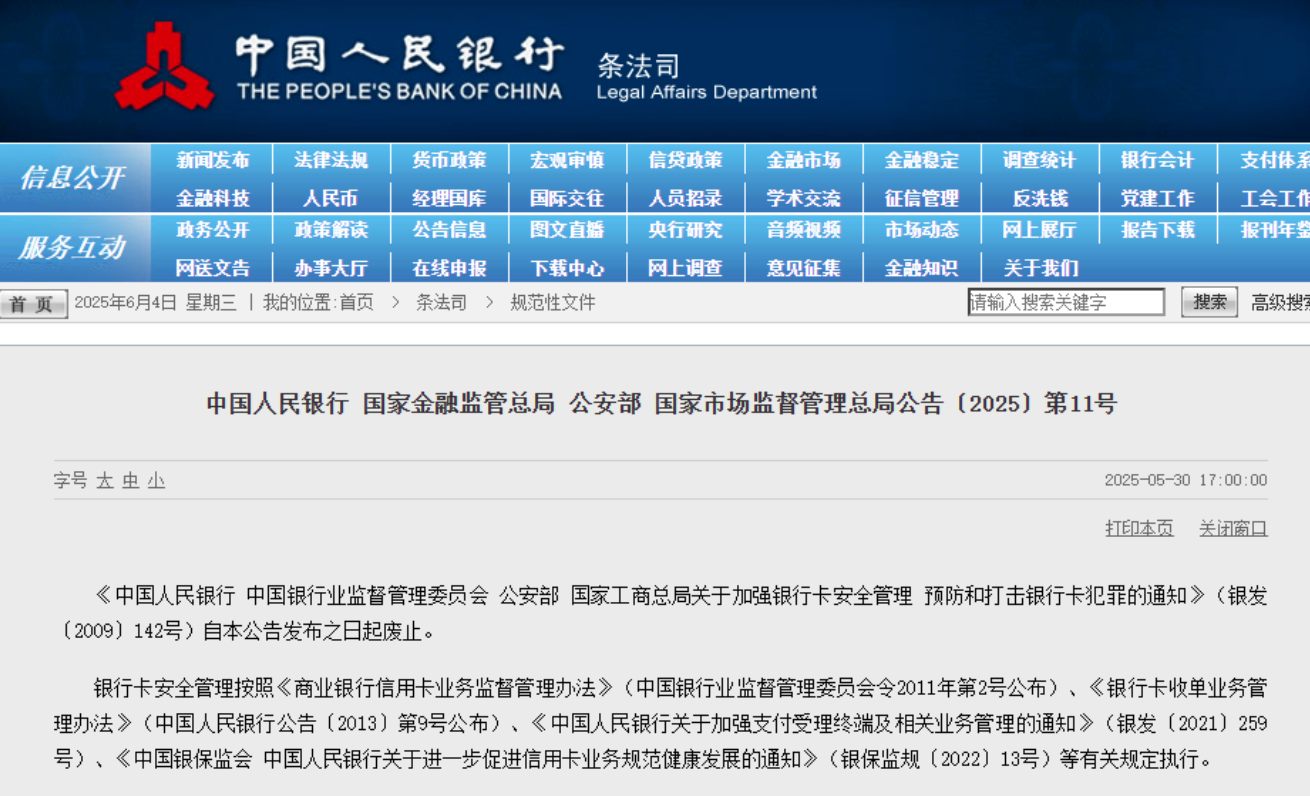Open the 新闻发布 menu item
The height and width of the screenshot is (796, 1310).
tap(212, 160)
